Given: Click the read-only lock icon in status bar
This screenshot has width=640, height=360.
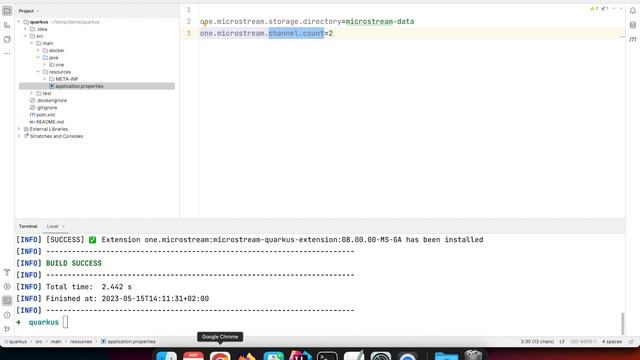Looking at the screenshot, I should pyautogui.click(x=631, y=342).
